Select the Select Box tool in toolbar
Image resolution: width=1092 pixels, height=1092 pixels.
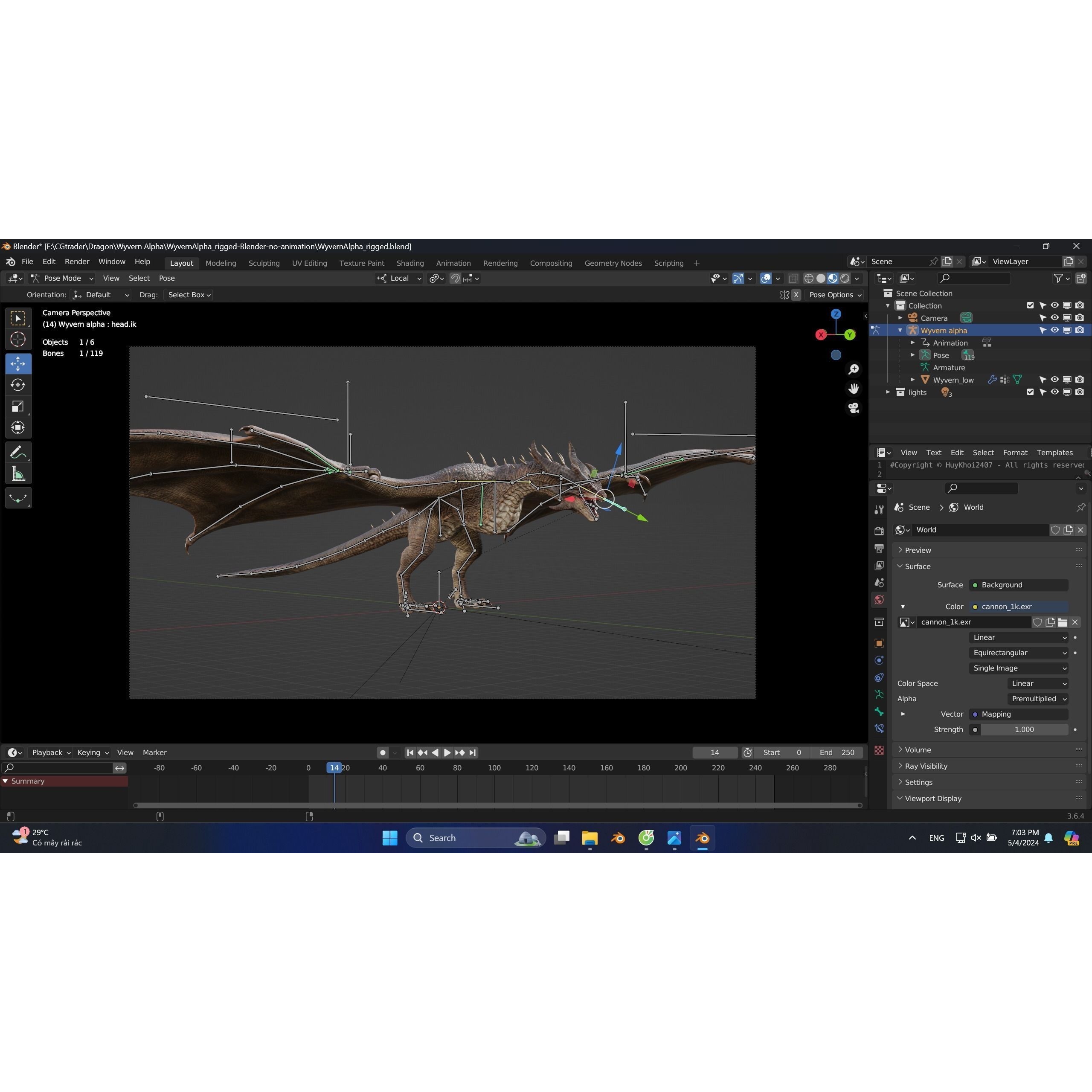click(x=18, y=318)
